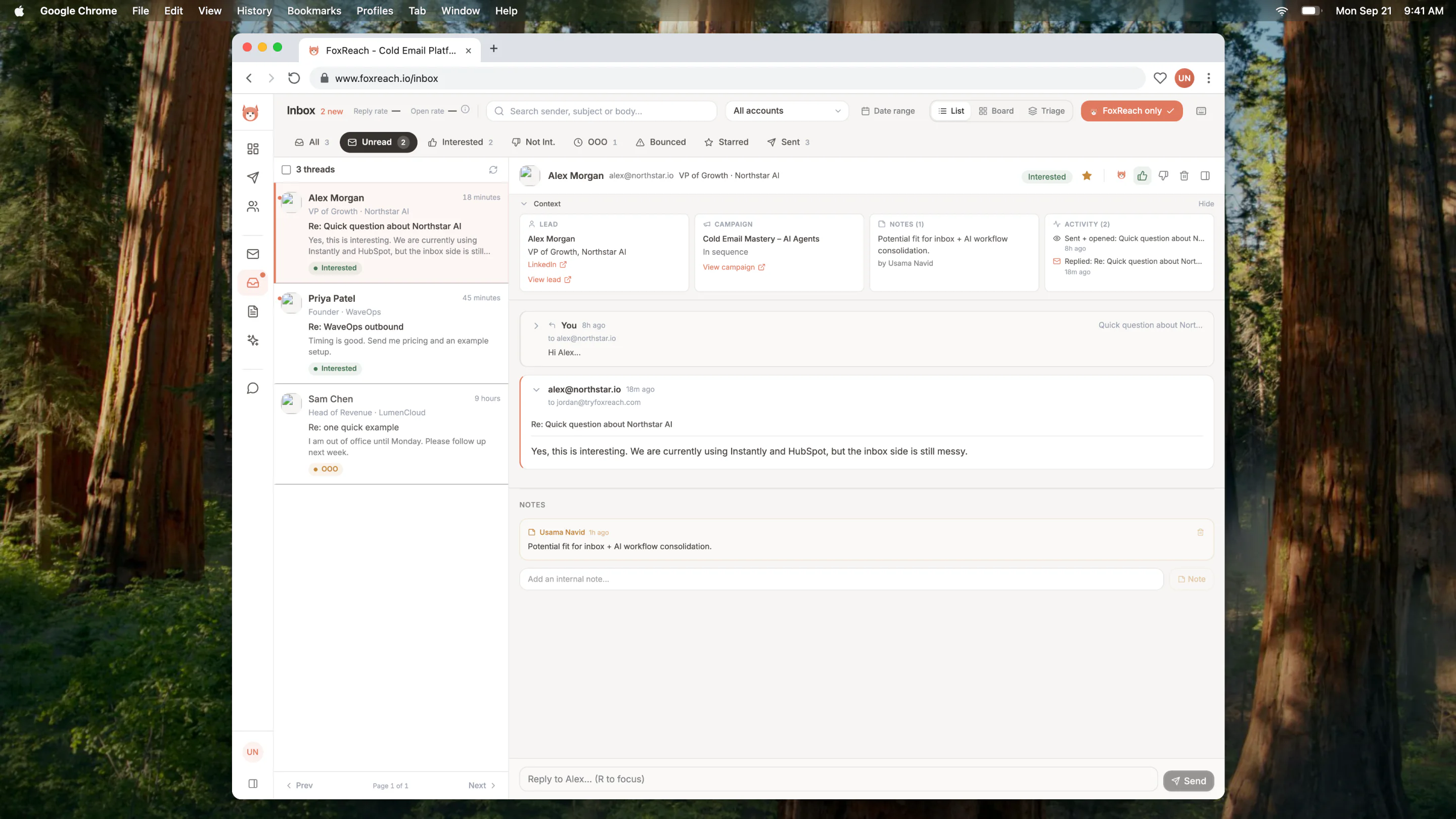1456x819 pixels.
Task: Open the Priya Patel thread
Action: pos(391,334)
